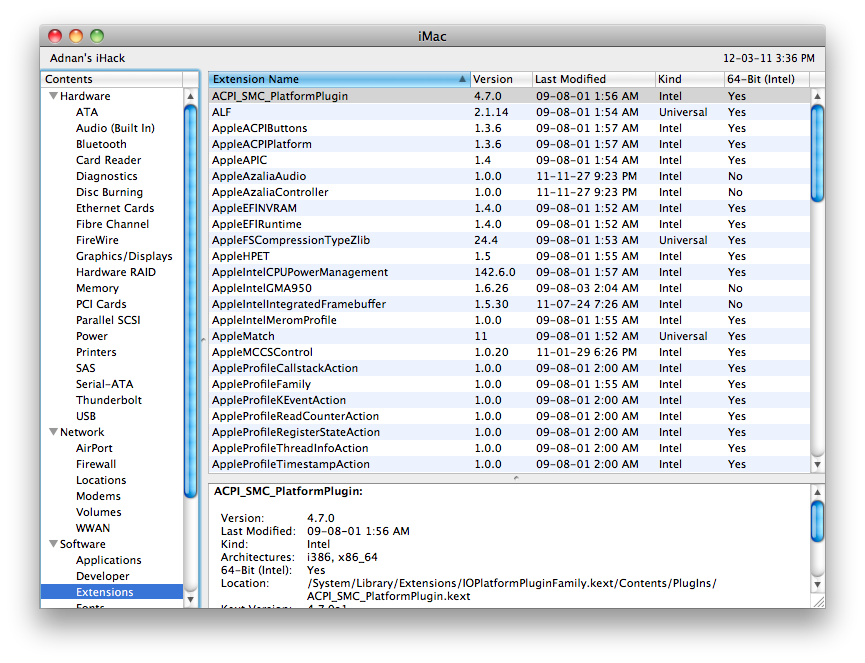The height and width of the screenshot is (663, 865).
Task: Select Thunderbolt item
Action: pyautogui.click(x=109, y=400)
